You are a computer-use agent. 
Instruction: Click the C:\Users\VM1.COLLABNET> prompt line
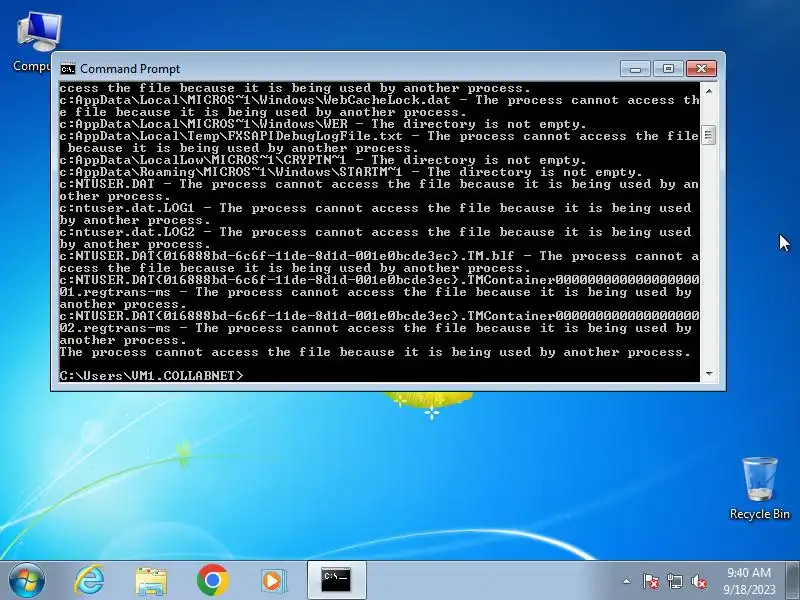click(152, 376)
